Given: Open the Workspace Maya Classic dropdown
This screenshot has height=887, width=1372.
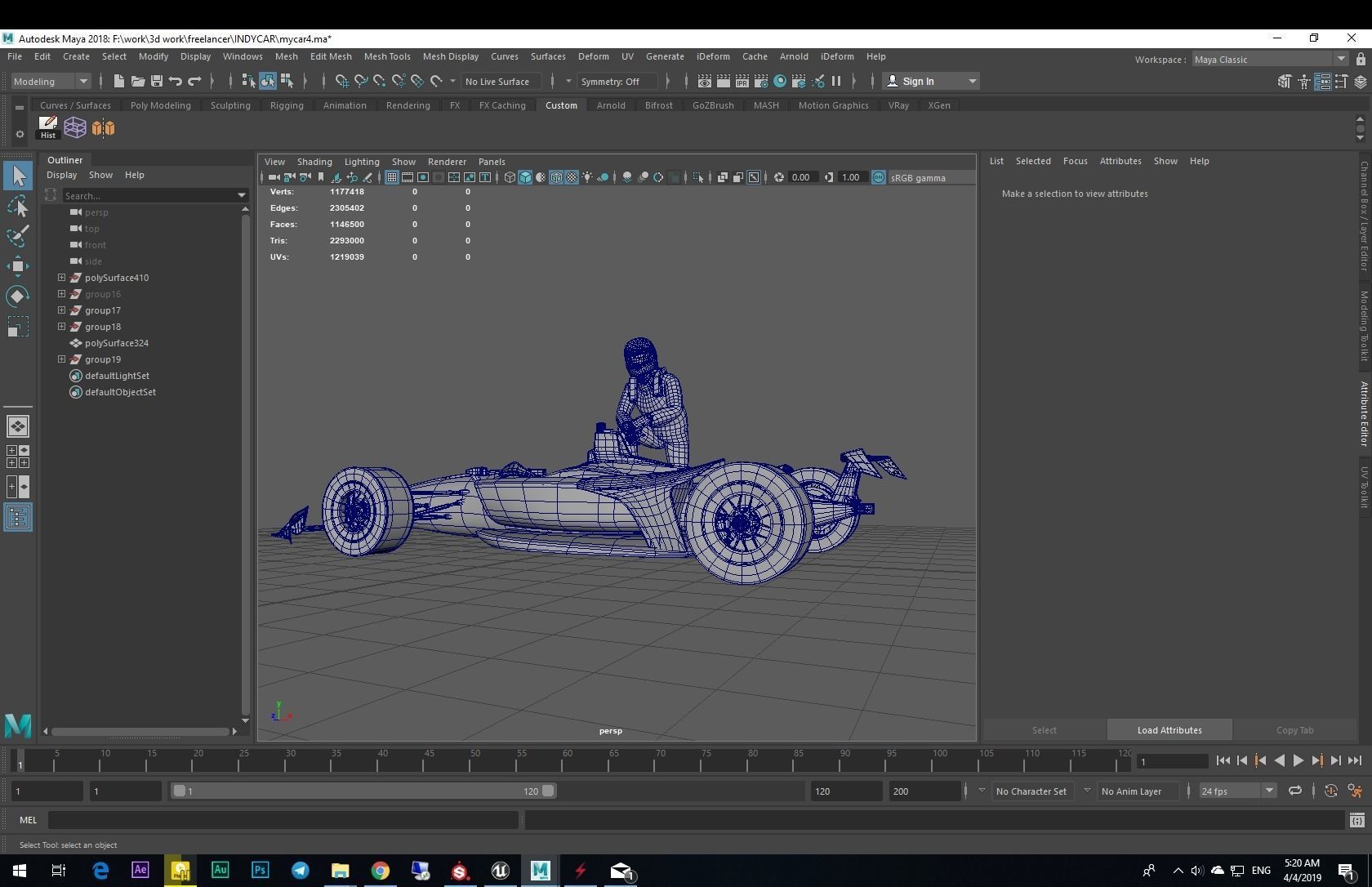Looking at the screenshot, I should click(x=1269, y=59).
